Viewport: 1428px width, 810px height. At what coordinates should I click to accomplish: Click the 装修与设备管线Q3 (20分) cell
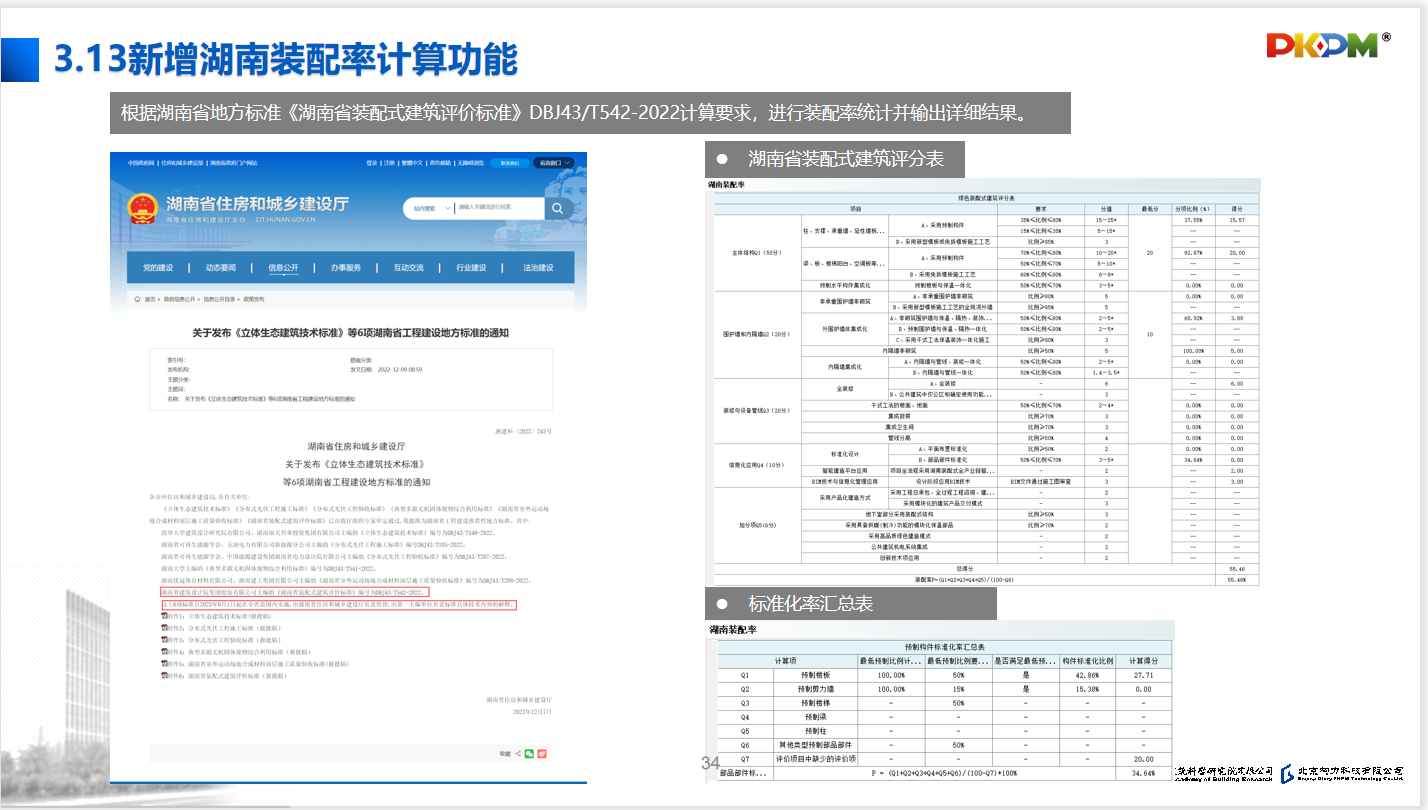(756, 410)
